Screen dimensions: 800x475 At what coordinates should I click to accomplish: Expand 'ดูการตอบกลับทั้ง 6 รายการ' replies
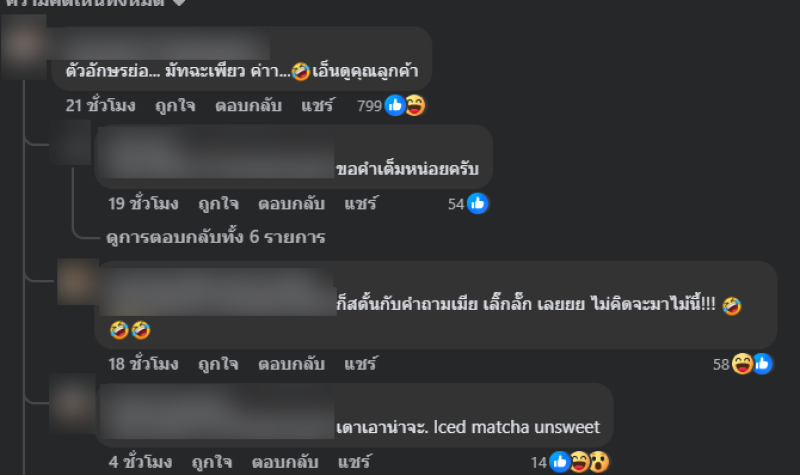coord(215,237)
